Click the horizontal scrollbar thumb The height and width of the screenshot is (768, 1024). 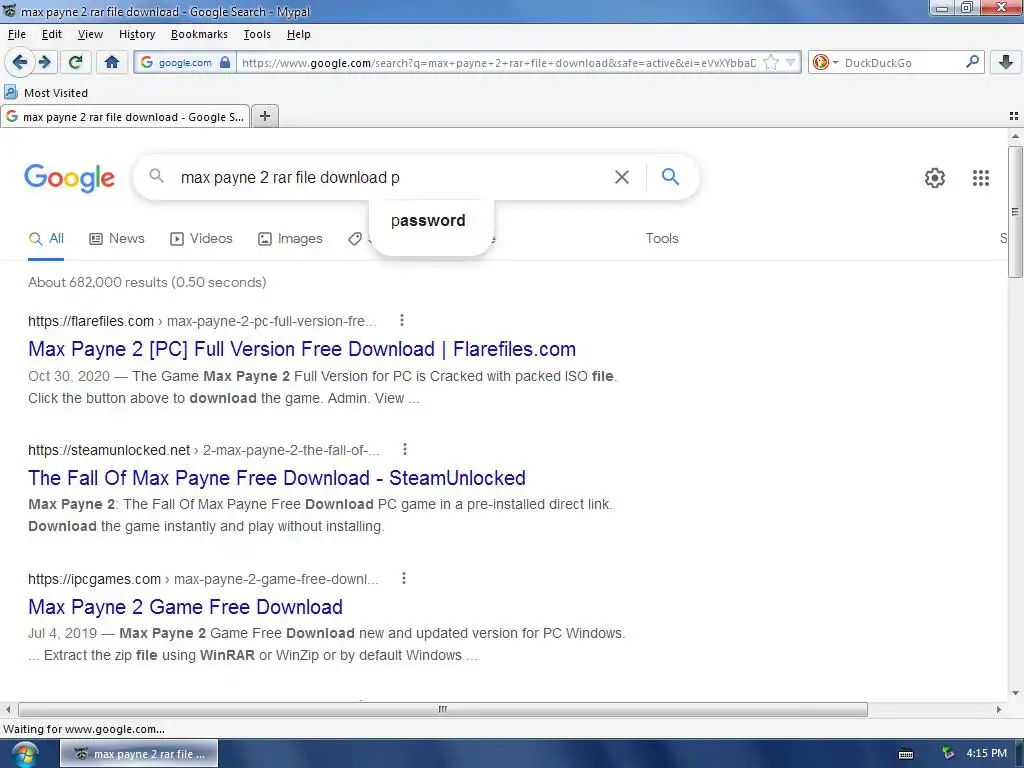[443, 709]
